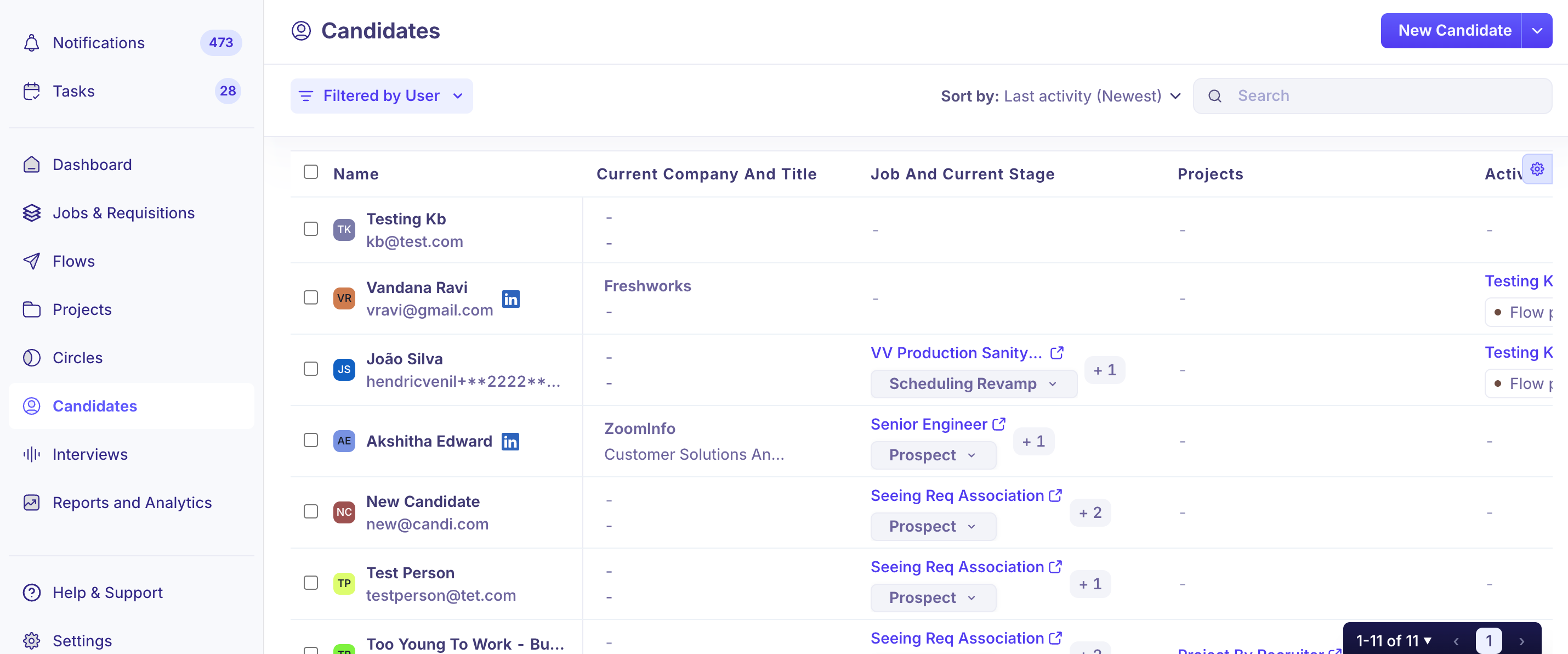This screenshot has height=654, width=1568.
Task: Click the Flows paper plane icon
Action: point(32,261)
